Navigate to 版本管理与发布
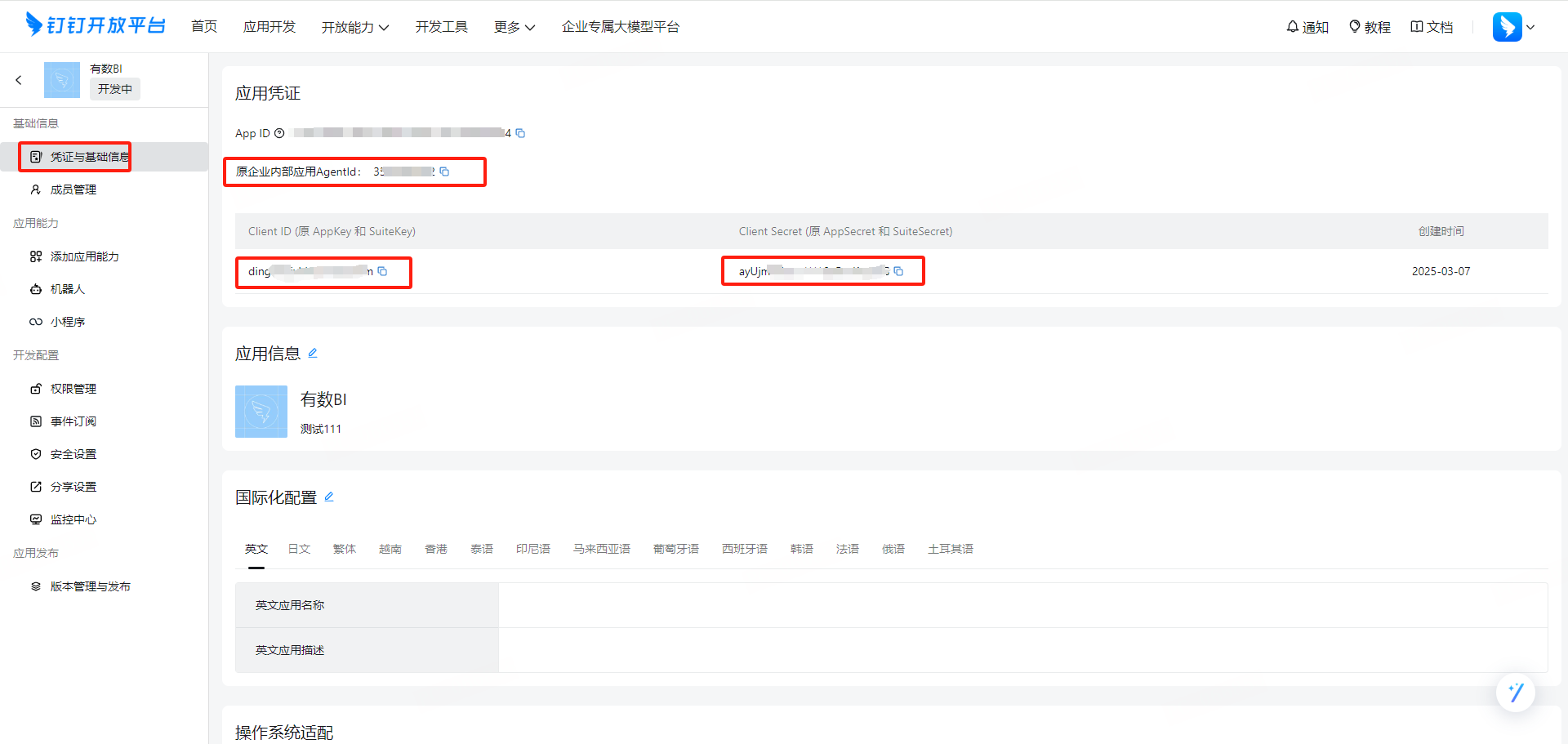1568x744 pixels. point(90,586)
